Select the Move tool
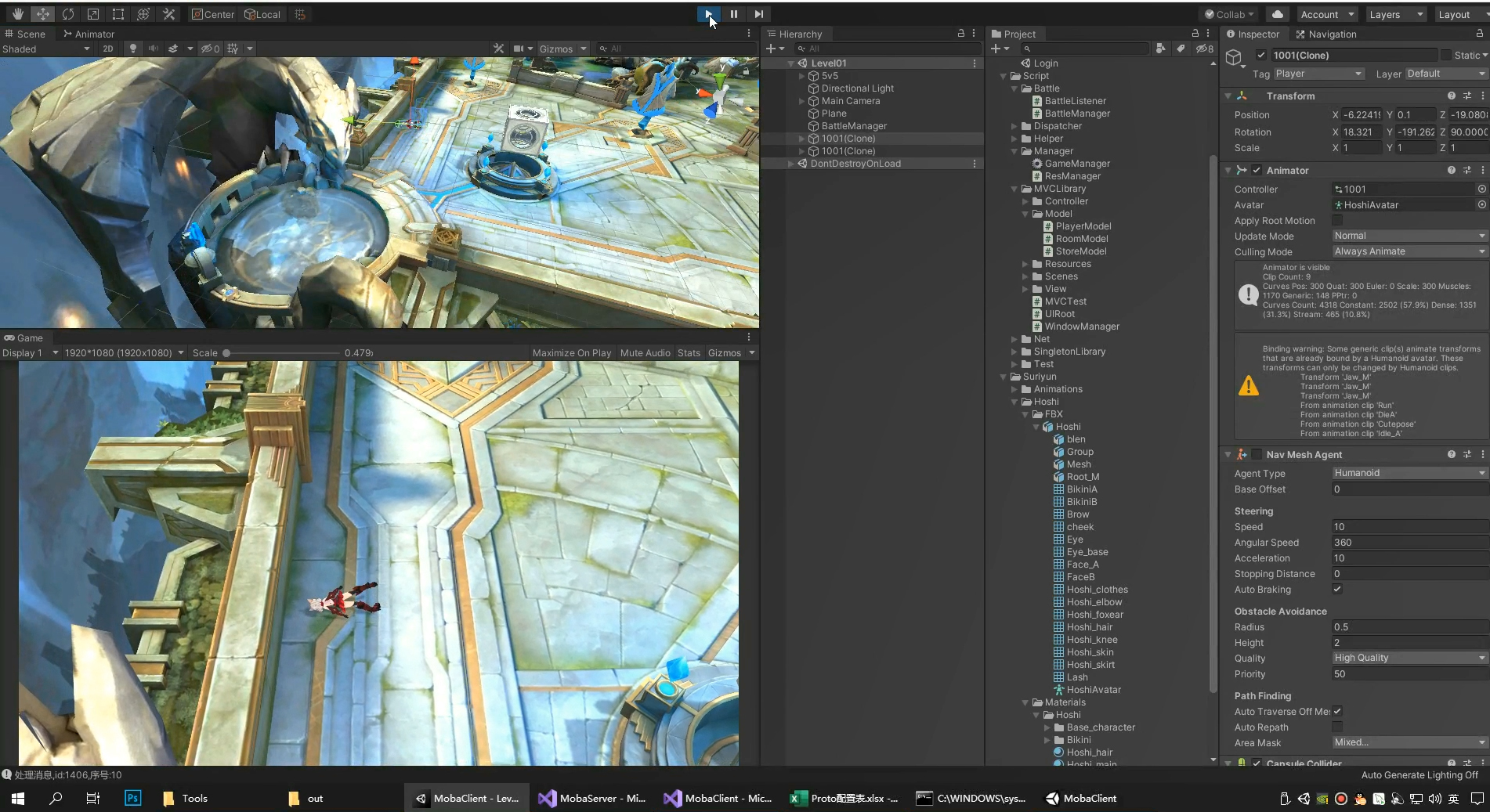Screen dimensions: 1490x812 point(42,14)
